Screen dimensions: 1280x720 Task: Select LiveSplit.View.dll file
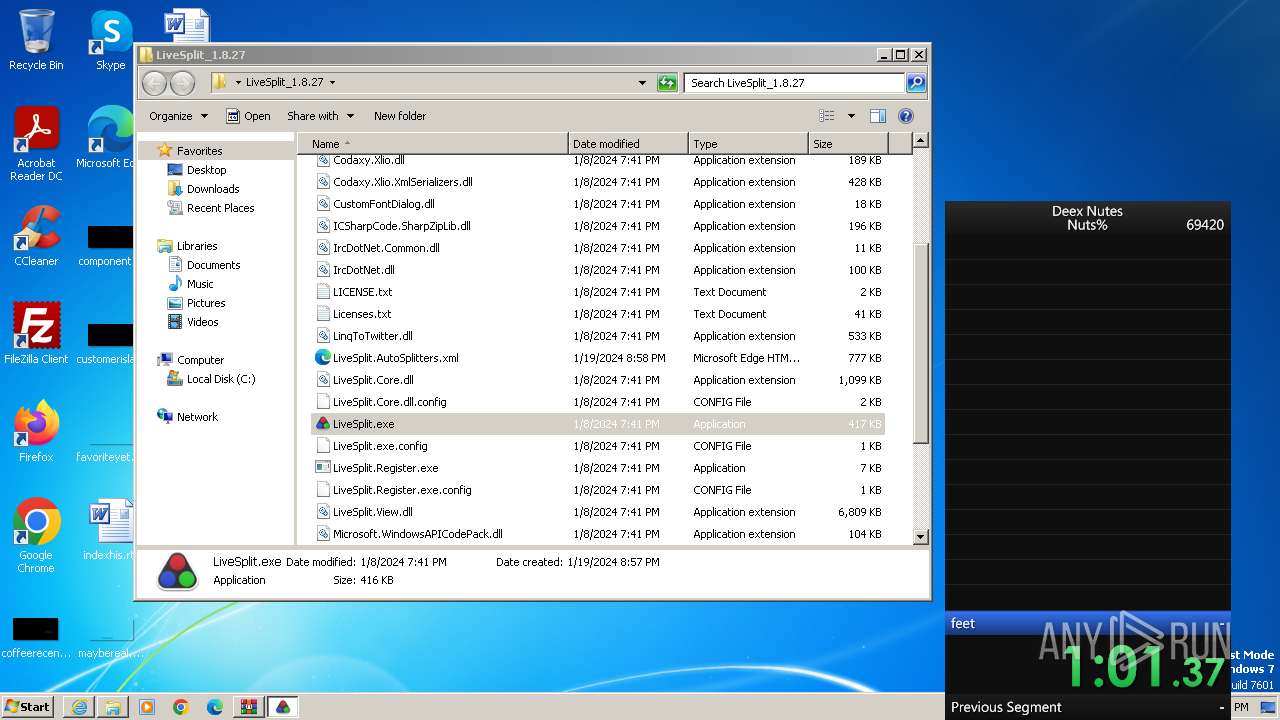[598, 512]
